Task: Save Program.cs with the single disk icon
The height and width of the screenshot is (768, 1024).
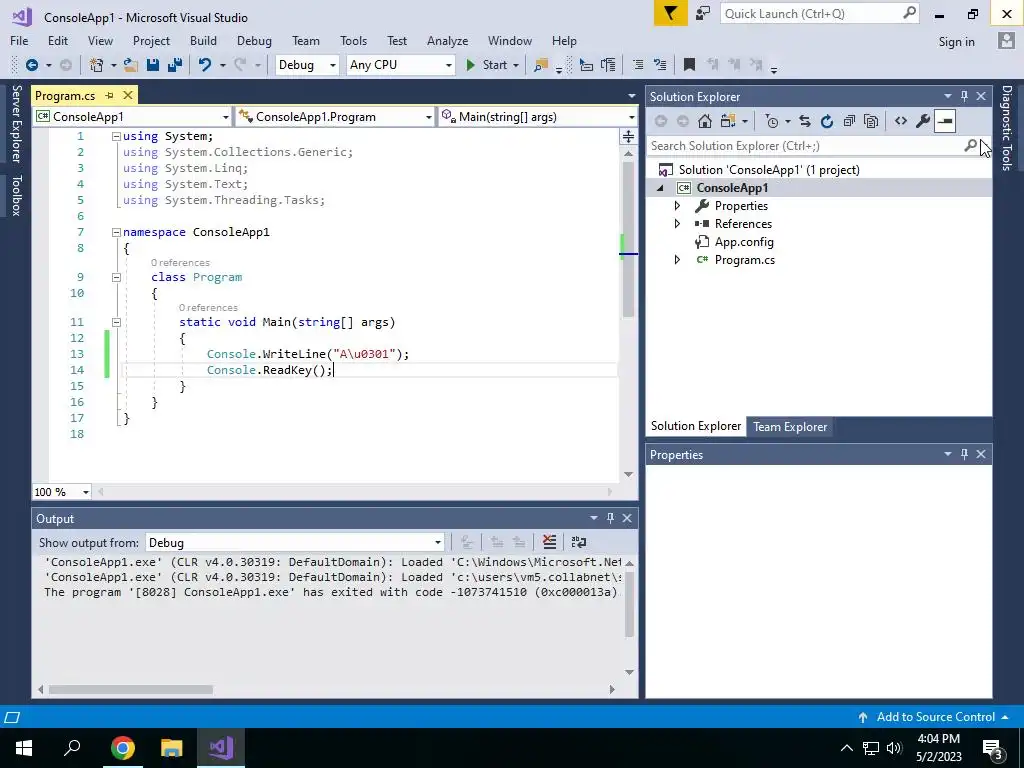Action: (153, 65)
